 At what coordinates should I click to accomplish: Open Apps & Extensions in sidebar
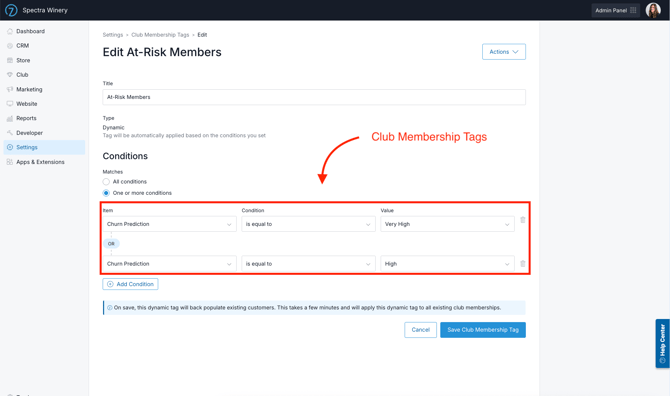[40, 162]
